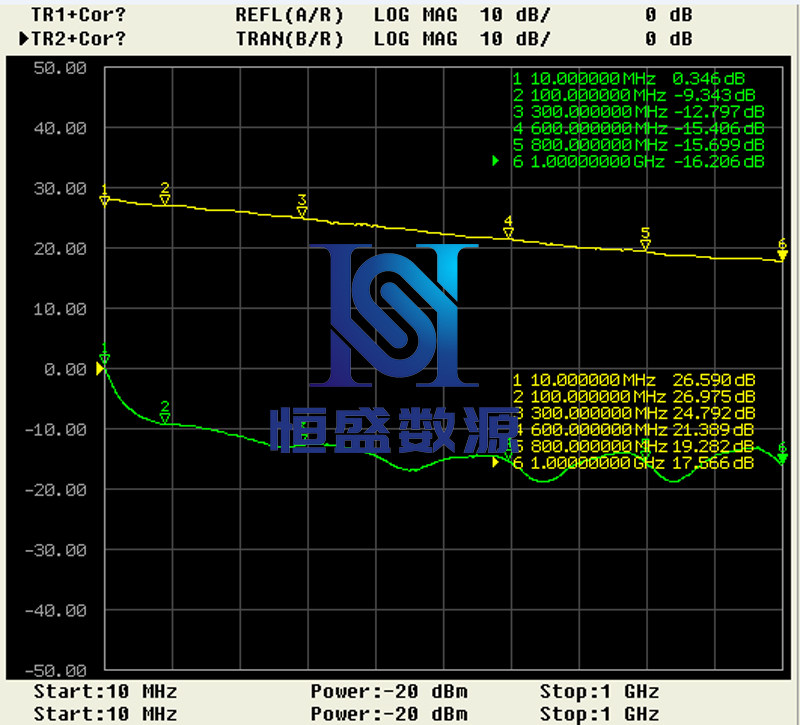Select marker 1 on yellow transmission trace
Image resolution: width=800 pixels, height=725 pixels.
pos(105,195)
